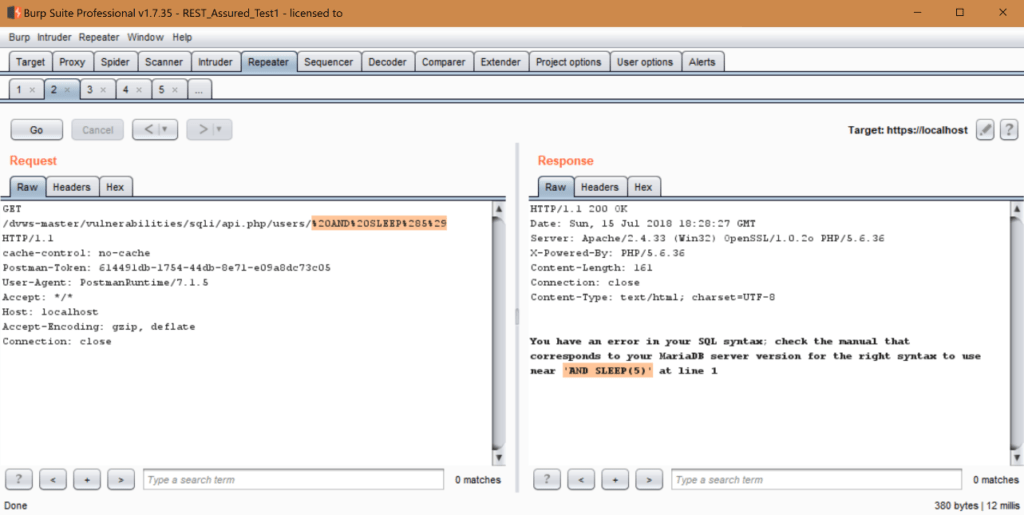Close Repeater tab 3
1024x515 pixels.
(103, 90)
